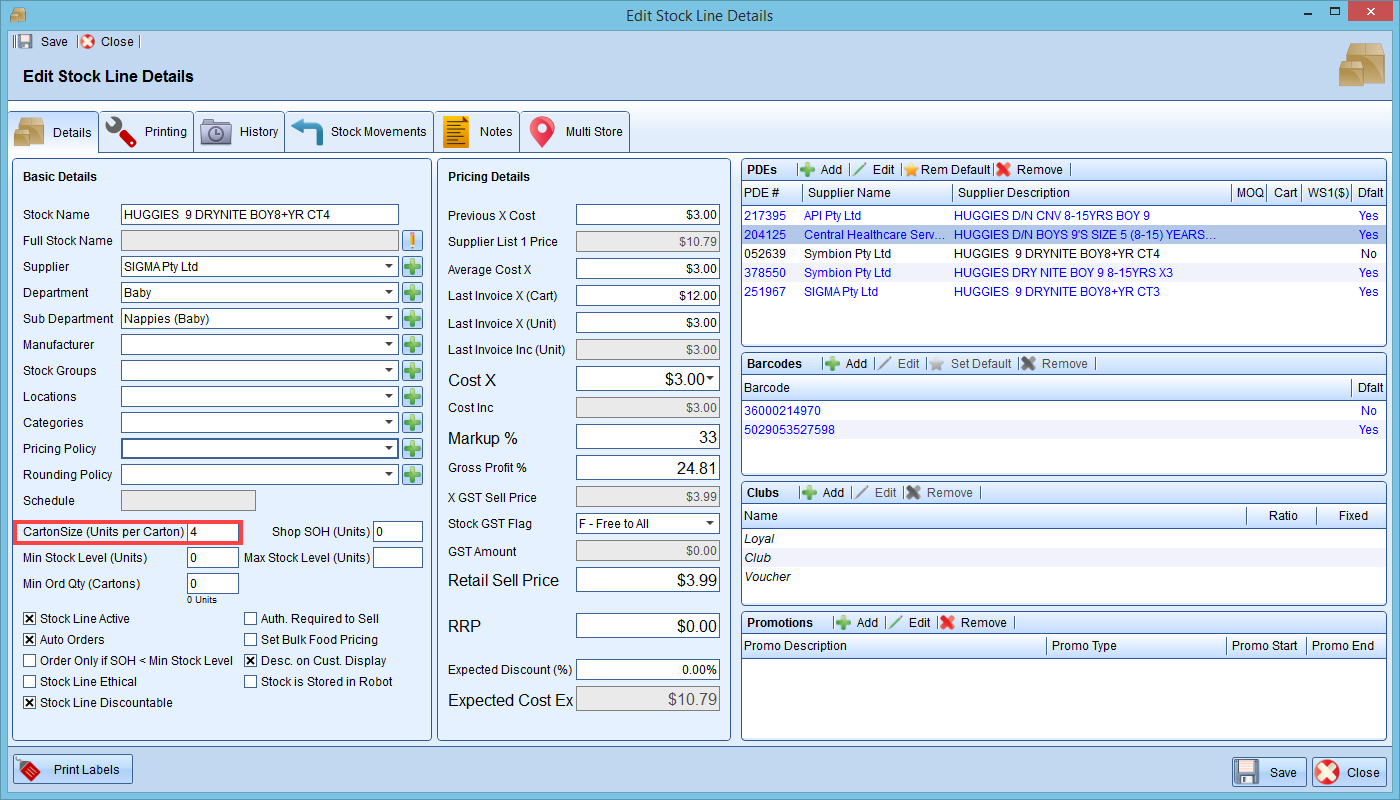Click the Print Labels button
Screen dimensions: 1400x800
click(x=73, y=770)
